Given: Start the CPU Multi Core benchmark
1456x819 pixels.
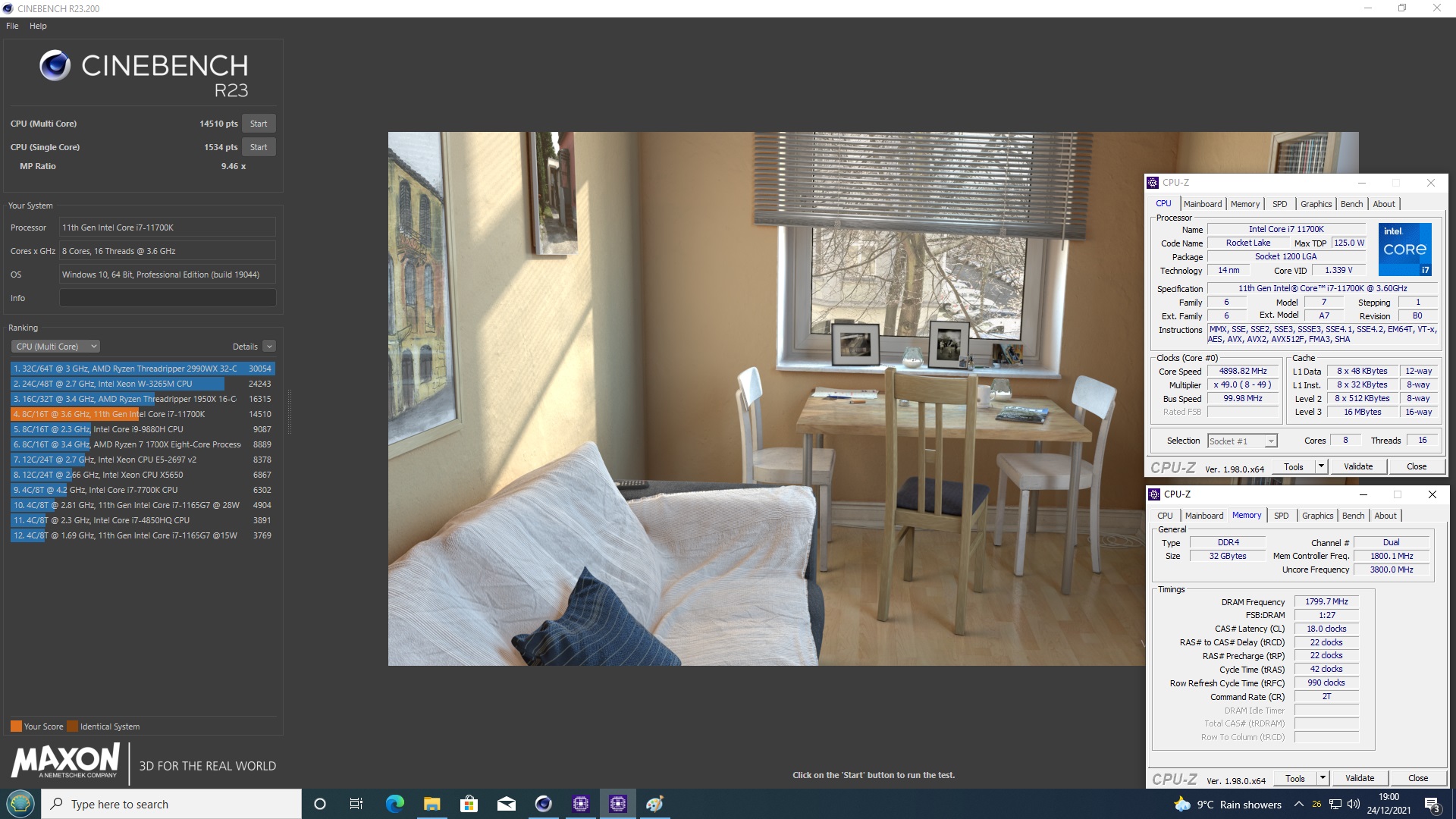Looking at the screenshot, I should point(259,124).
